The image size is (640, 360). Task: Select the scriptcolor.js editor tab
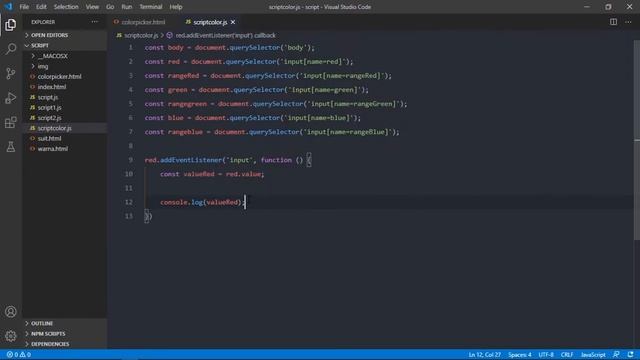[210, 22]
